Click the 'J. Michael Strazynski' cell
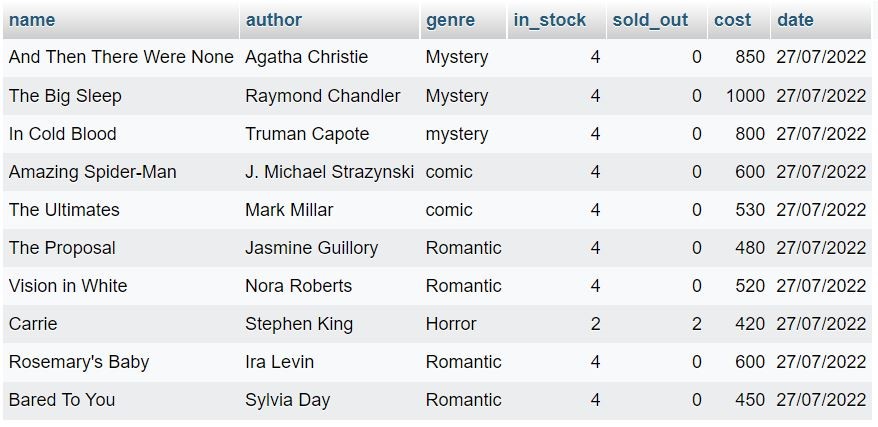878x427 pixels. click(x=329, y=172)
